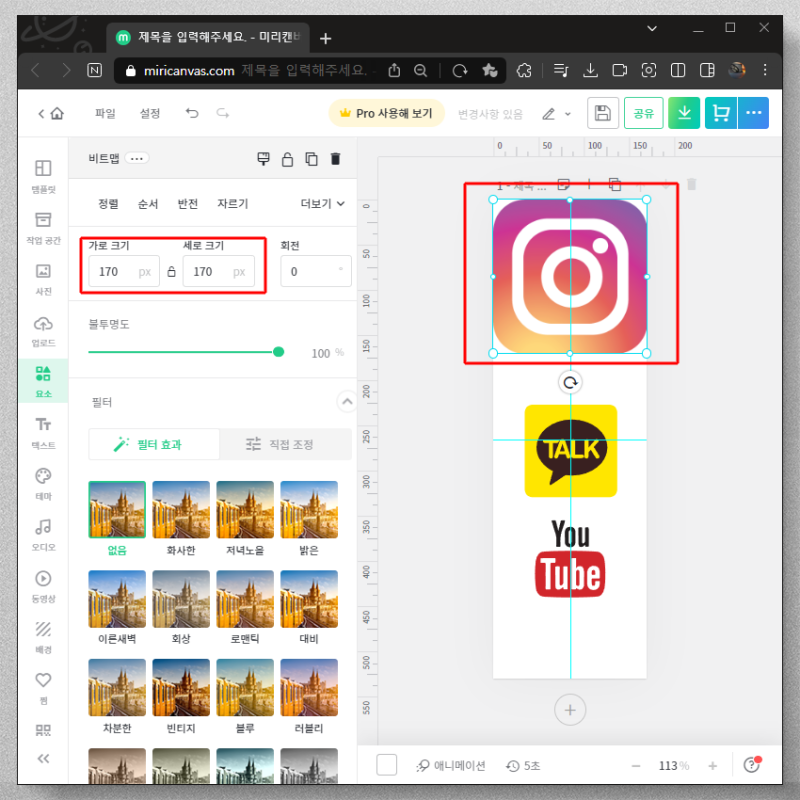Open the blue more options button
This screenshot has height=800, width=800.
click(x=753, y=113)
